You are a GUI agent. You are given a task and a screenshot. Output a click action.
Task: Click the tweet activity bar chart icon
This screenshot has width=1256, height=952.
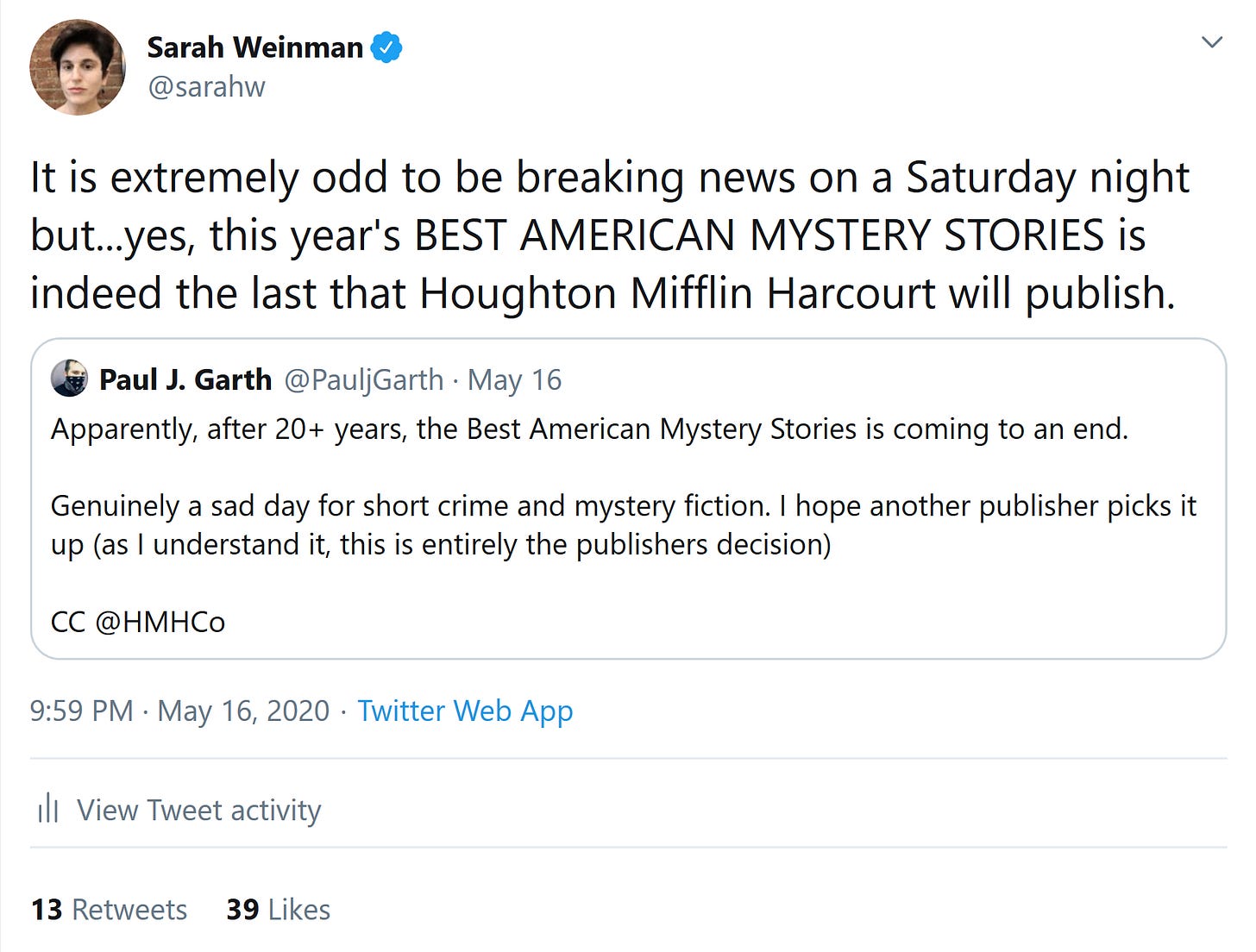[48, 810]
